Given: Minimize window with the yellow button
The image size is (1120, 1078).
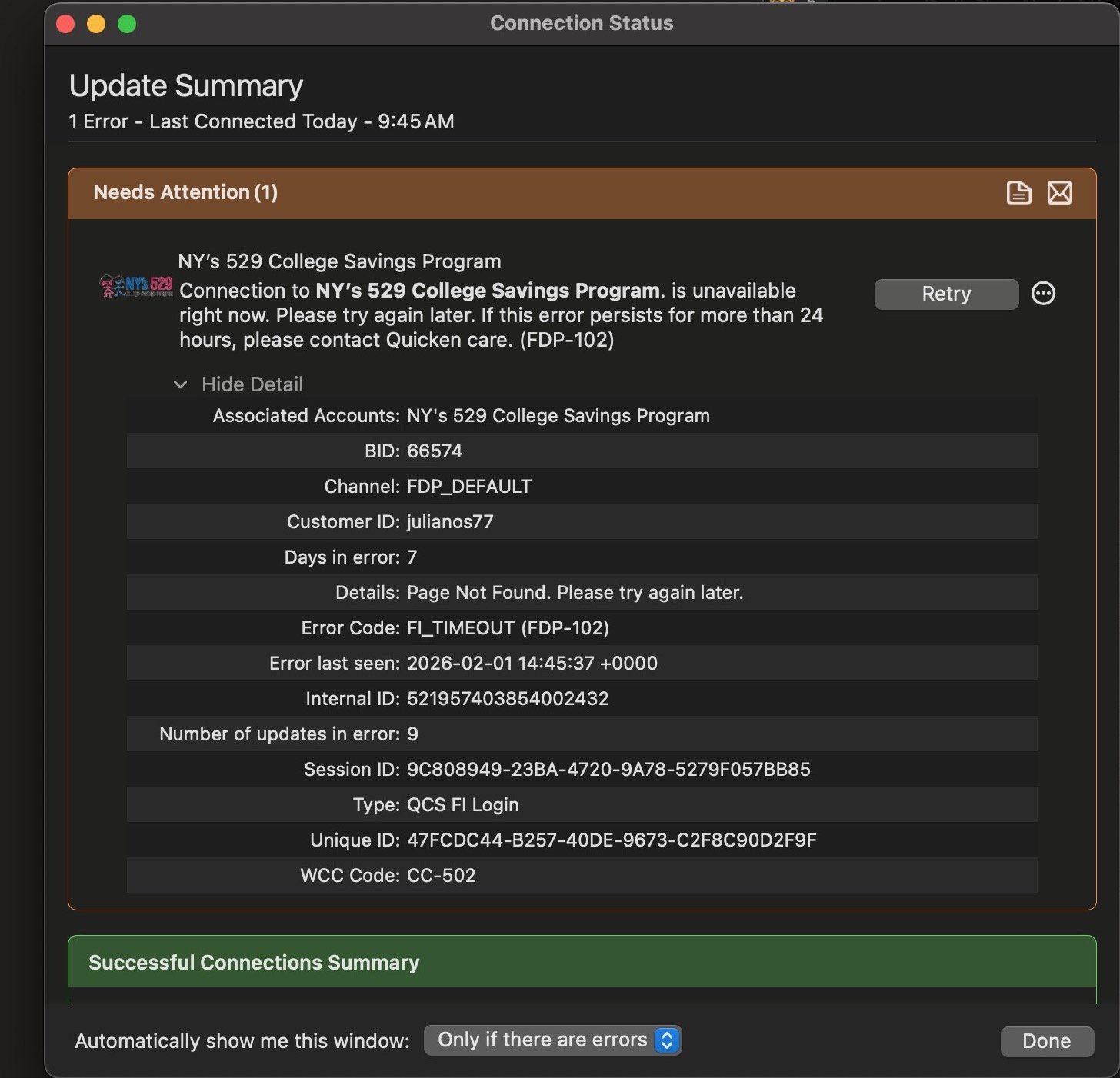Looking at the screenshot, I should pos(96,24).
